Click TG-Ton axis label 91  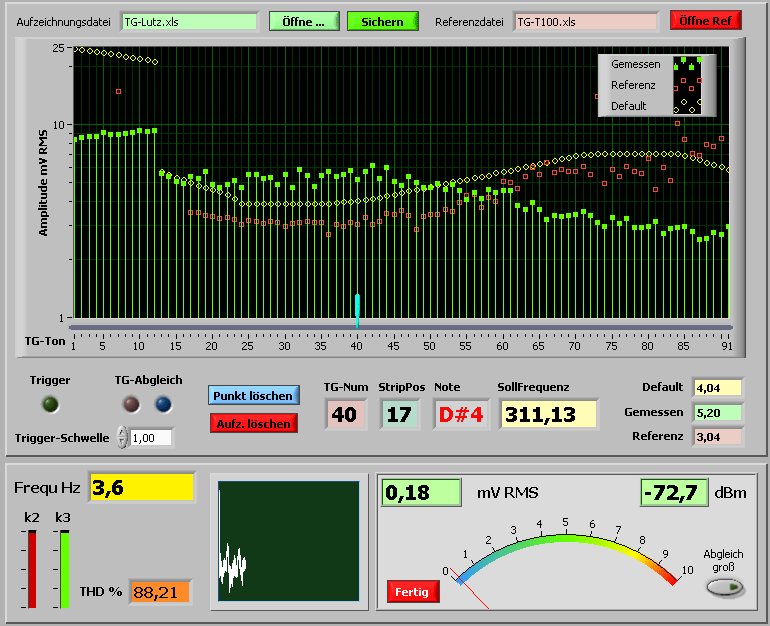coord(727,346)
